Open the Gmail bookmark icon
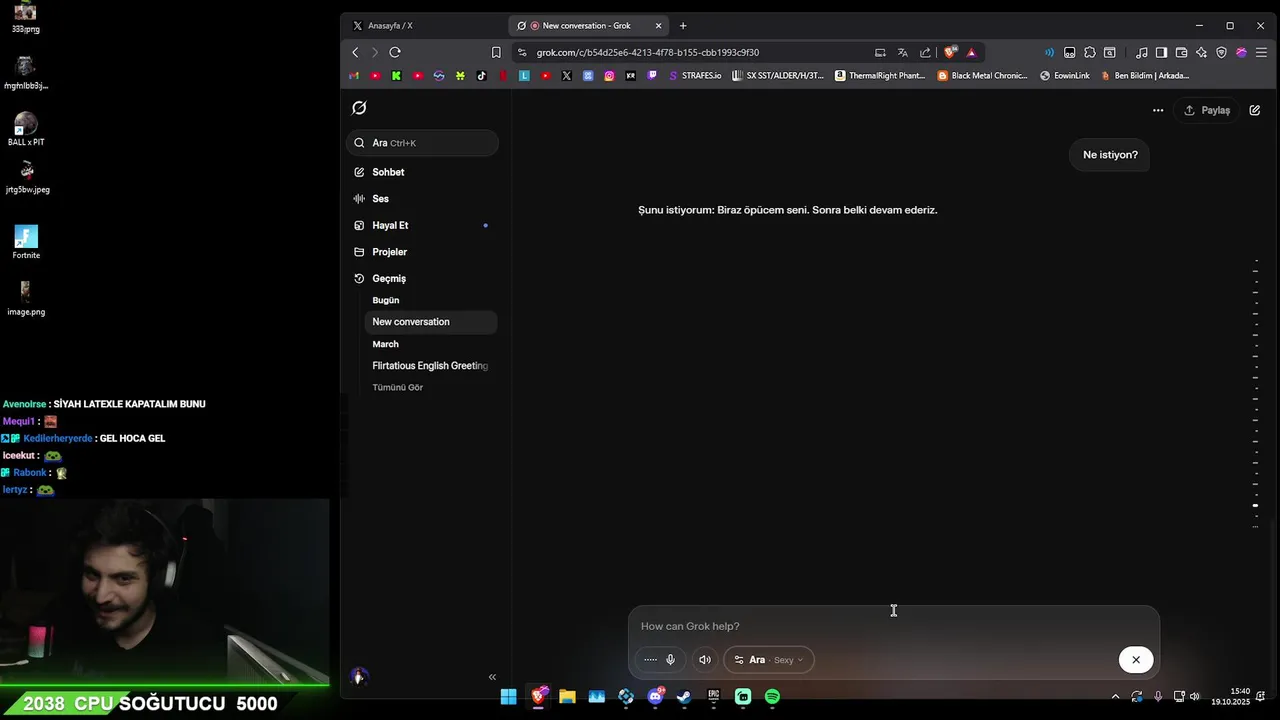This screenshot has height=720, width=1280. click(354, 75)
